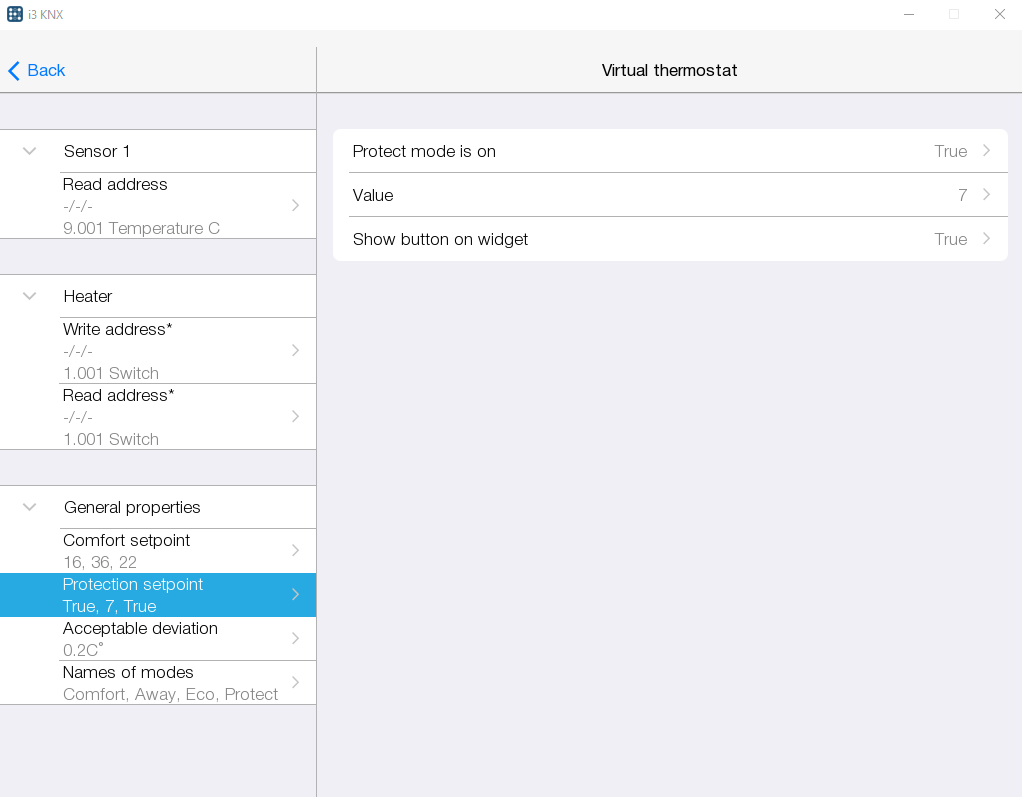This screenshot has width=1022, height=797.
Task: Click arrow next to Comfort setpoint
Action: pos(295,550)
